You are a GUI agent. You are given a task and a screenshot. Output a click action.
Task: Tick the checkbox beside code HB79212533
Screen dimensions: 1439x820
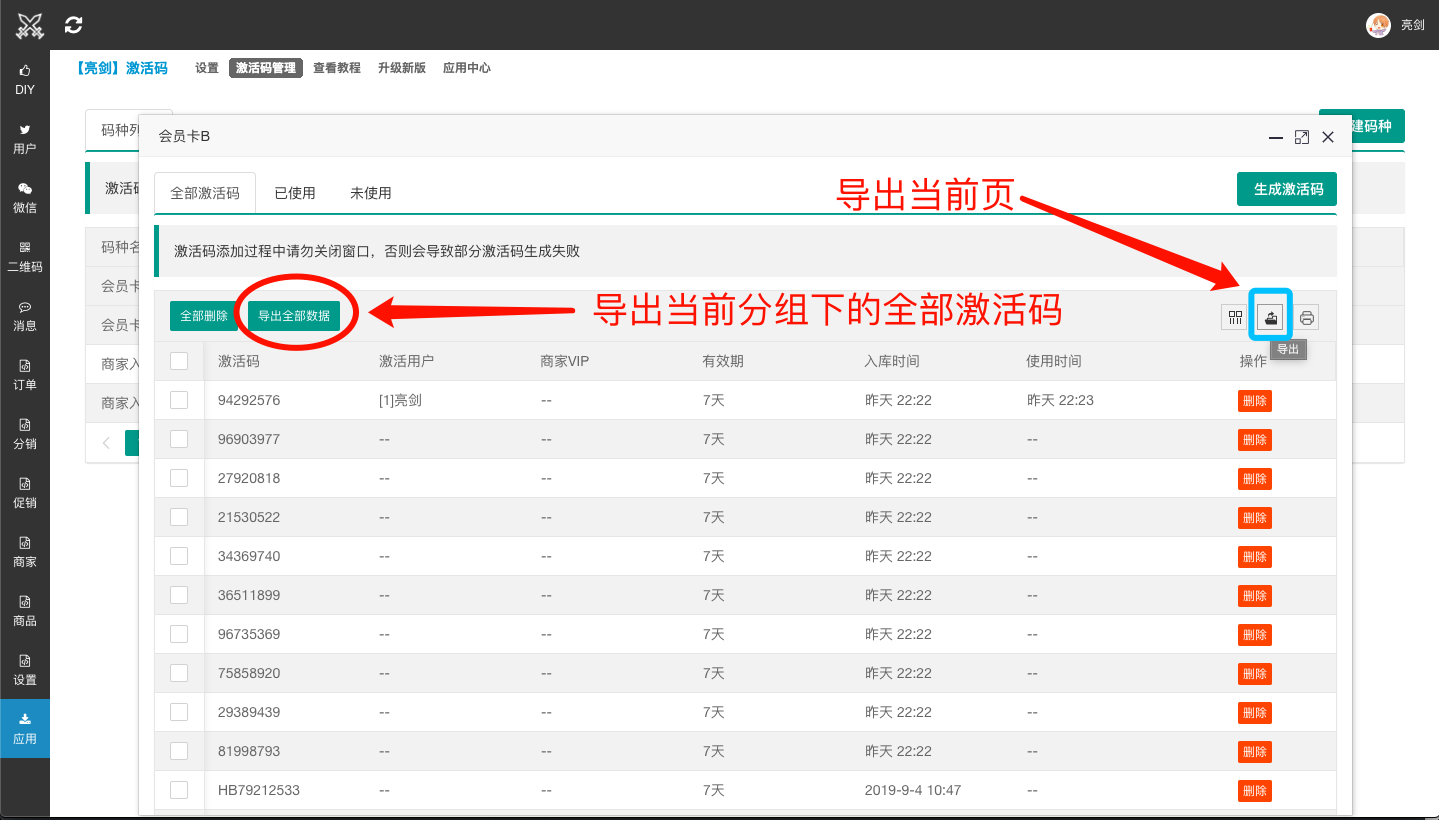180,789
